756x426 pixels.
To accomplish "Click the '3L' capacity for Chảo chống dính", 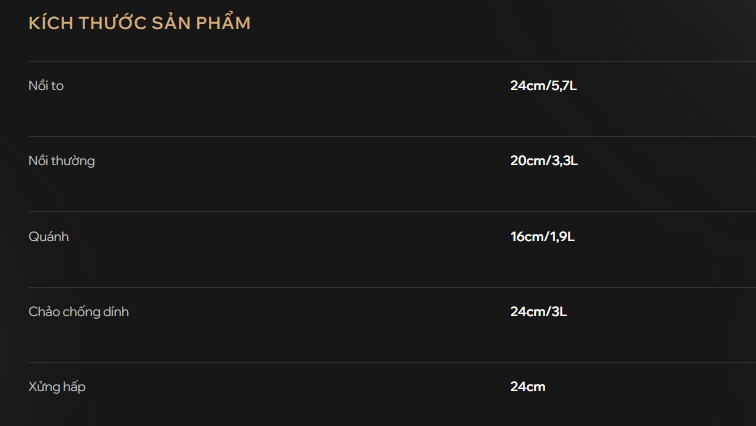I will 558,312.
